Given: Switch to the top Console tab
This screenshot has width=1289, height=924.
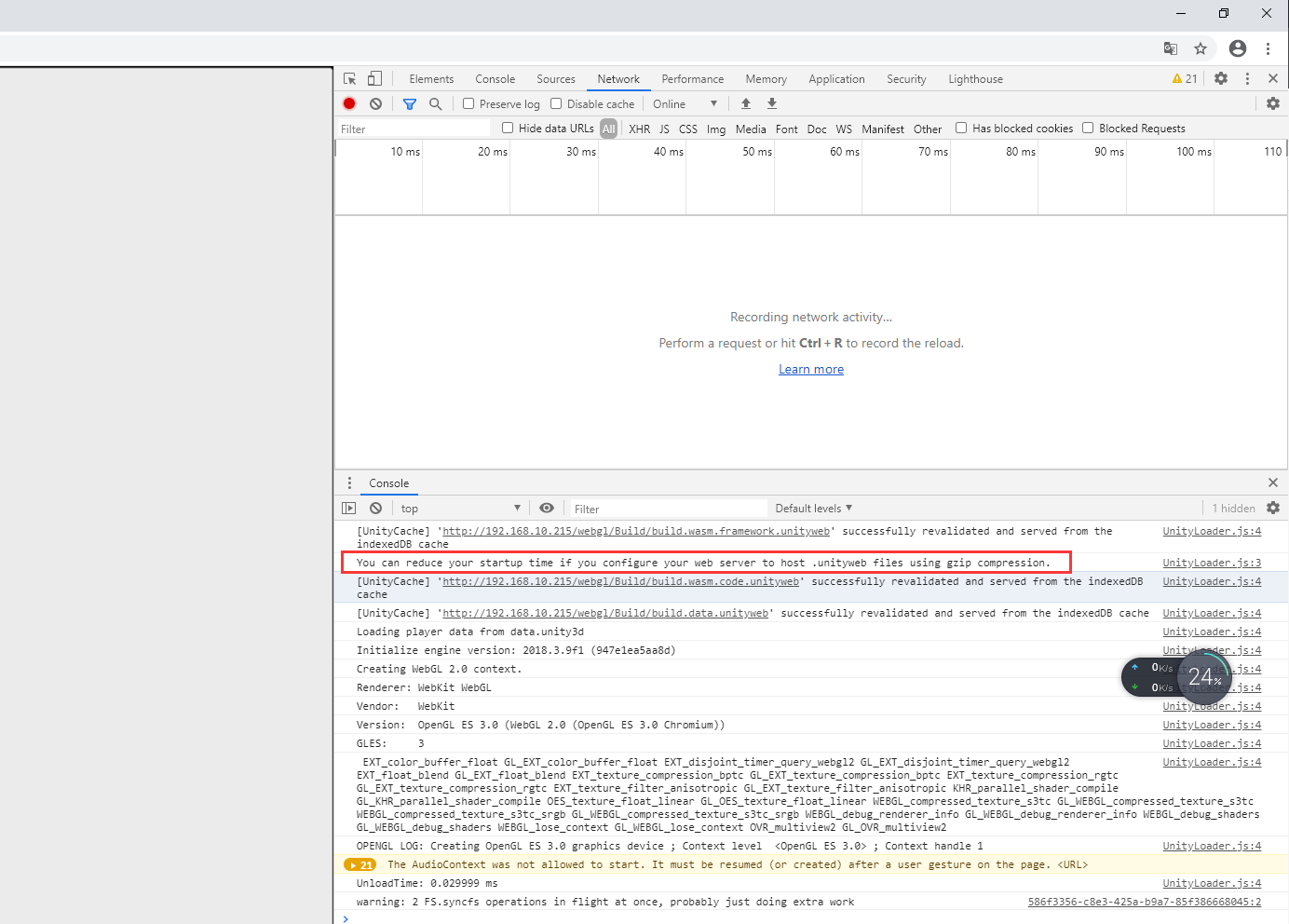Looking at the screenshot, I should pos(495,79).
